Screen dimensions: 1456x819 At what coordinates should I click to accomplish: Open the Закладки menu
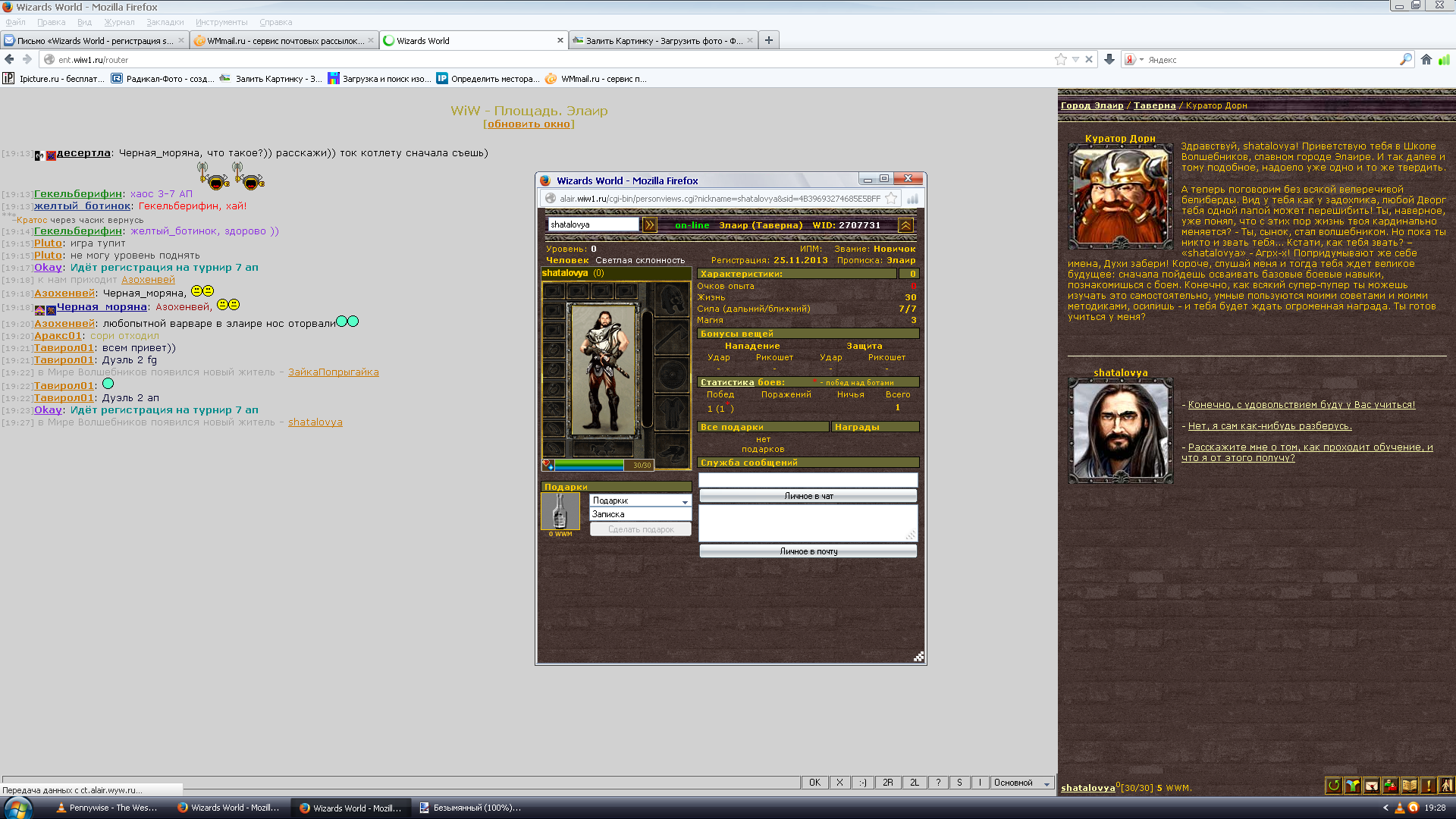point(165,22)
